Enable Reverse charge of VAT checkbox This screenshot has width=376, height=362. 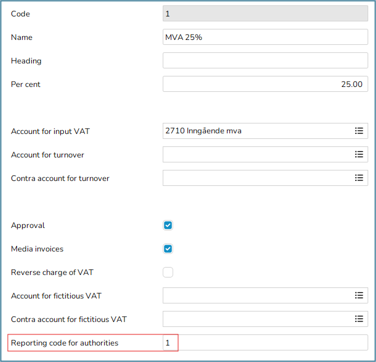[x=168, y=272]
